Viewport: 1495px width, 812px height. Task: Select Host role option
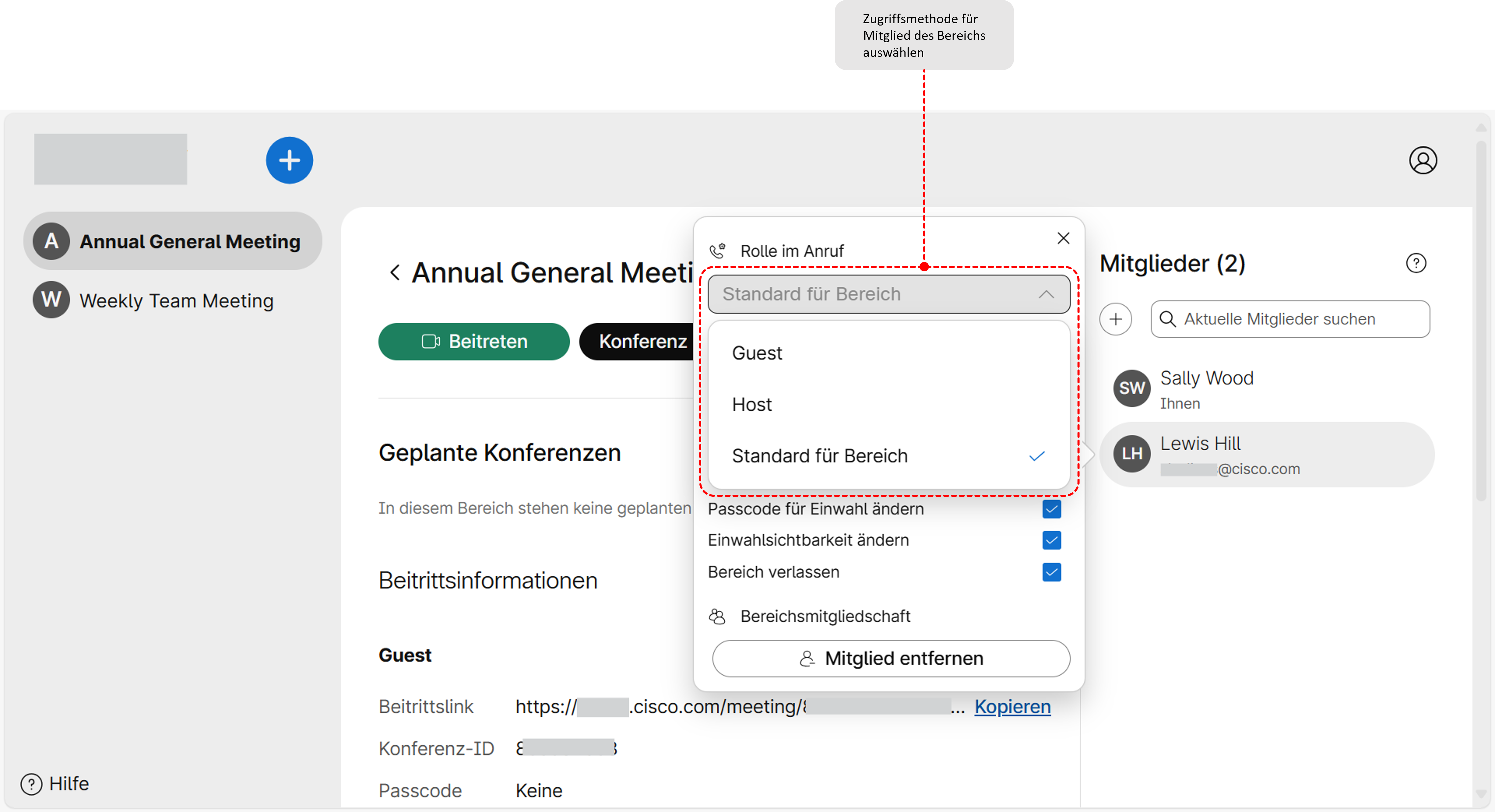(752, 404)
